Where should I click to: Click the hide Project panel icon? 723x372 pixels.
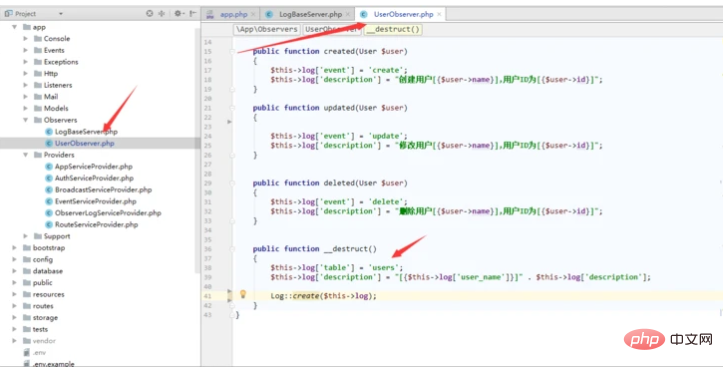pyautogui.click(x=193, y=13)
